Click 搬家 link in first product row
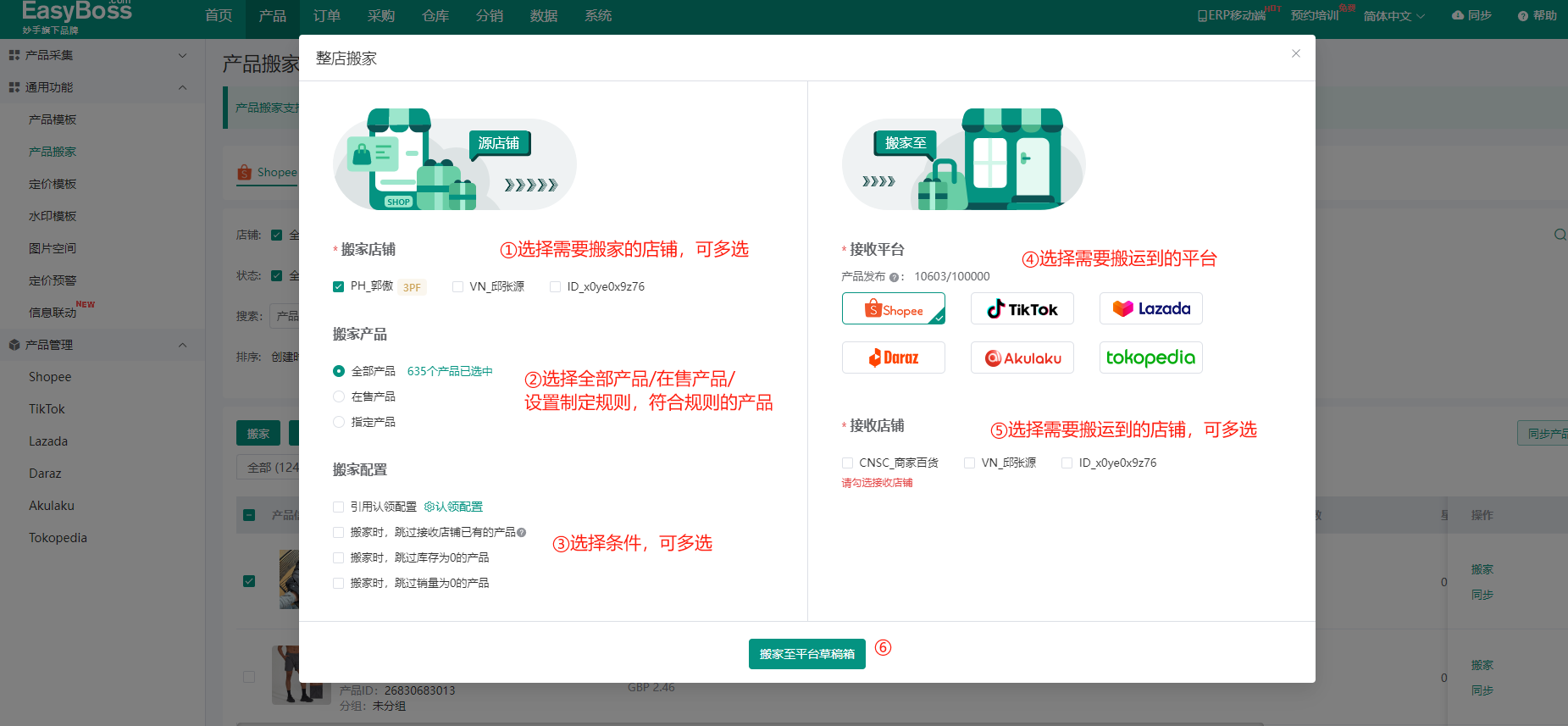 [x=1482, y=569]
